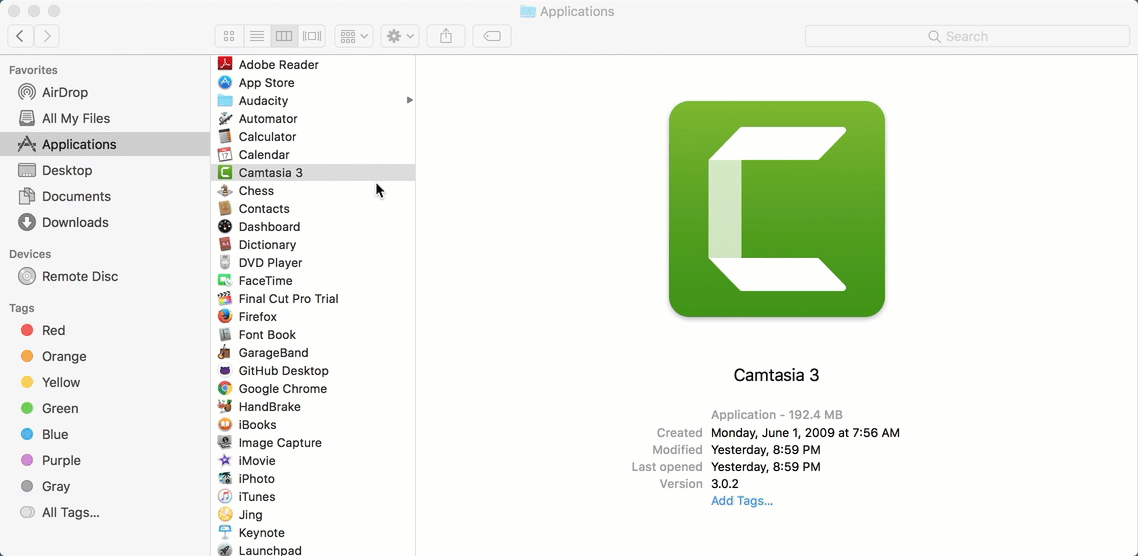The width and height of the screenshot is (1138, 556).
Task: Expand the Audacity folder arrow
Action: click(410, 100)
